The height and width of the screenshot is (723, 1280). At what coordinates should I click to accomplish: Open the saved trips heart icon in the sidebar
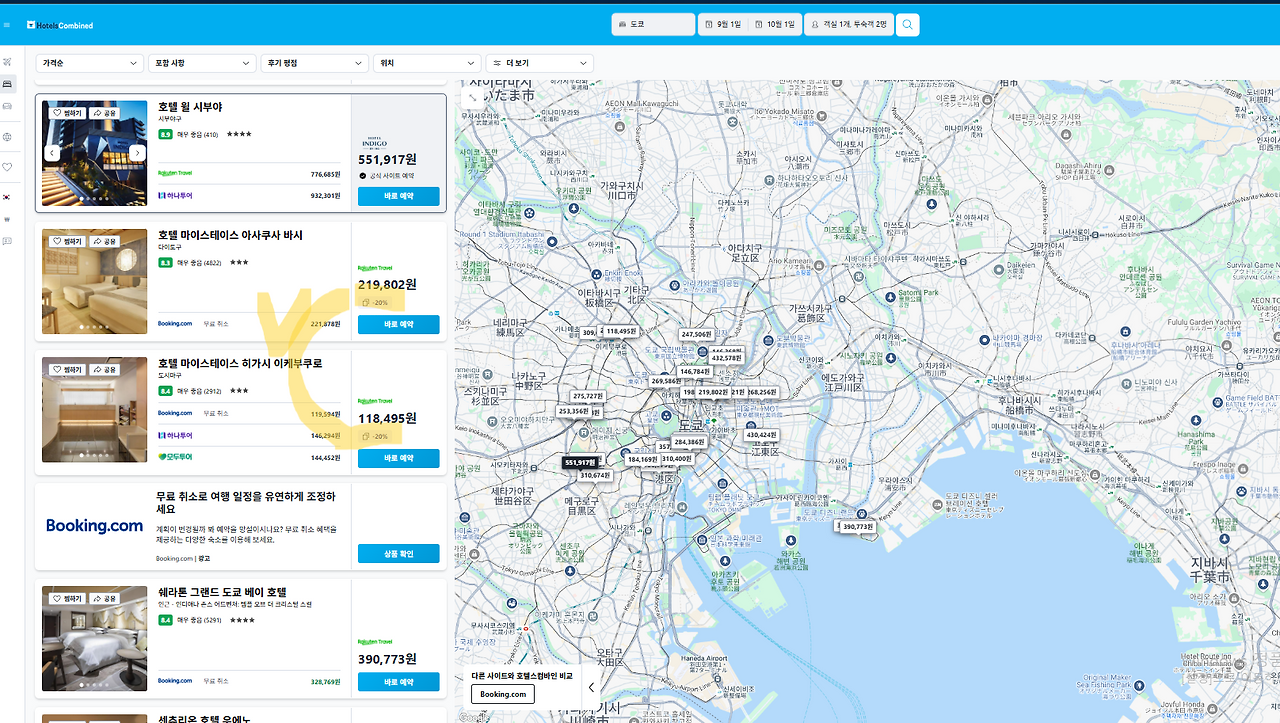[7, 167]
